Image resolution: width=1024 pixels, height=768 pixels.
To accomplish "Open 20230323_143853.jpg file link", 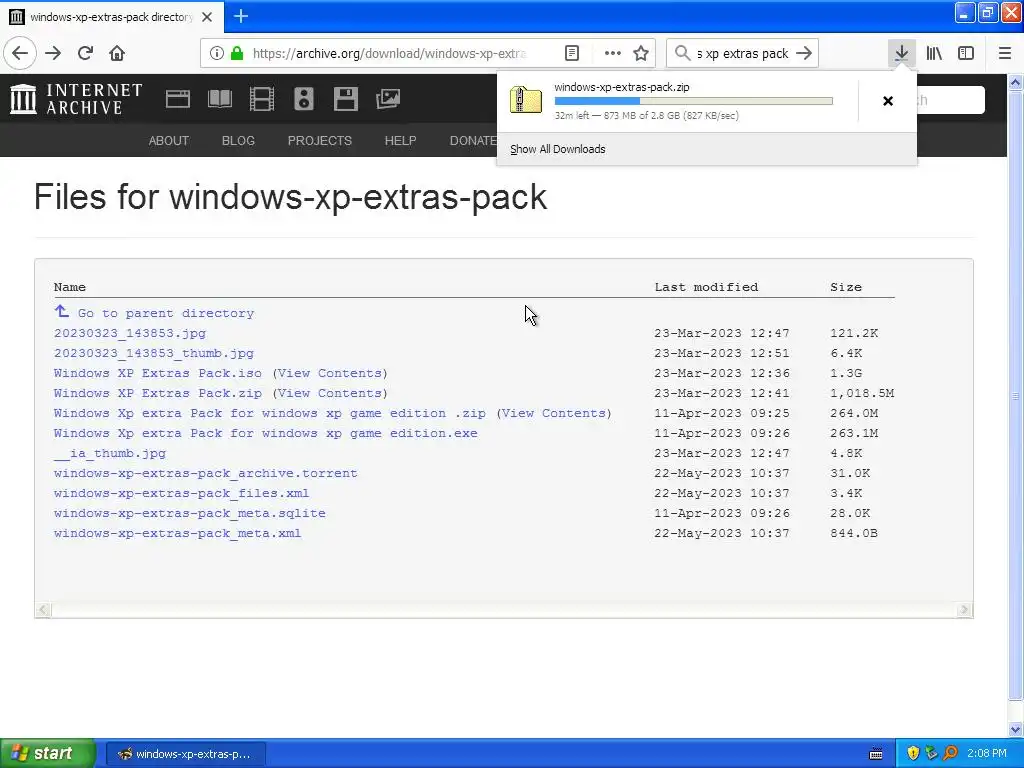I will point(130,333).
